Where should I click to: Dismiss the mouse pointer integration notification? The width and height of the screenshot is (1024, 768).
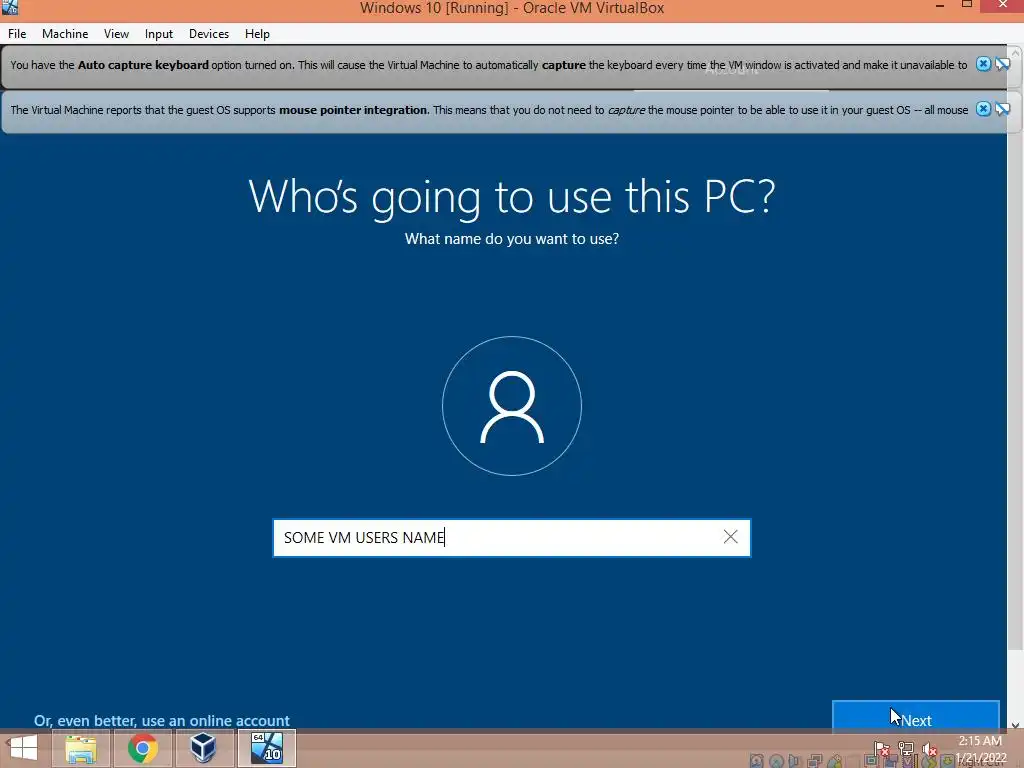(983, 109)
